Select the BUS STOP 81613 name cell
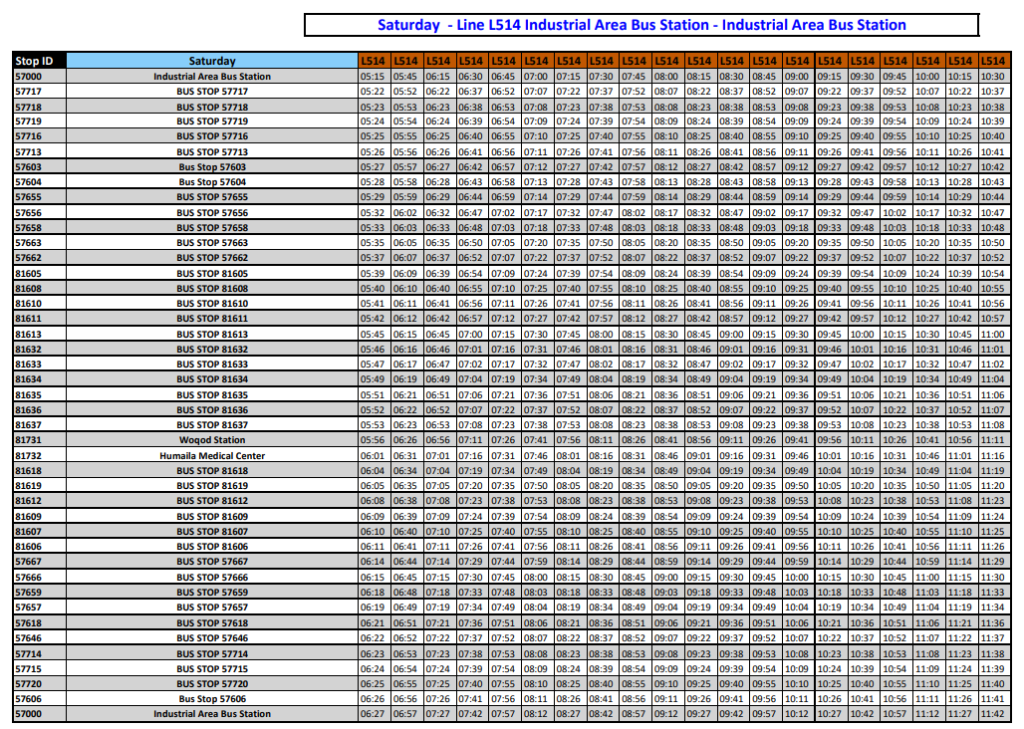The image size is (1024, 729). coord(212,334)
